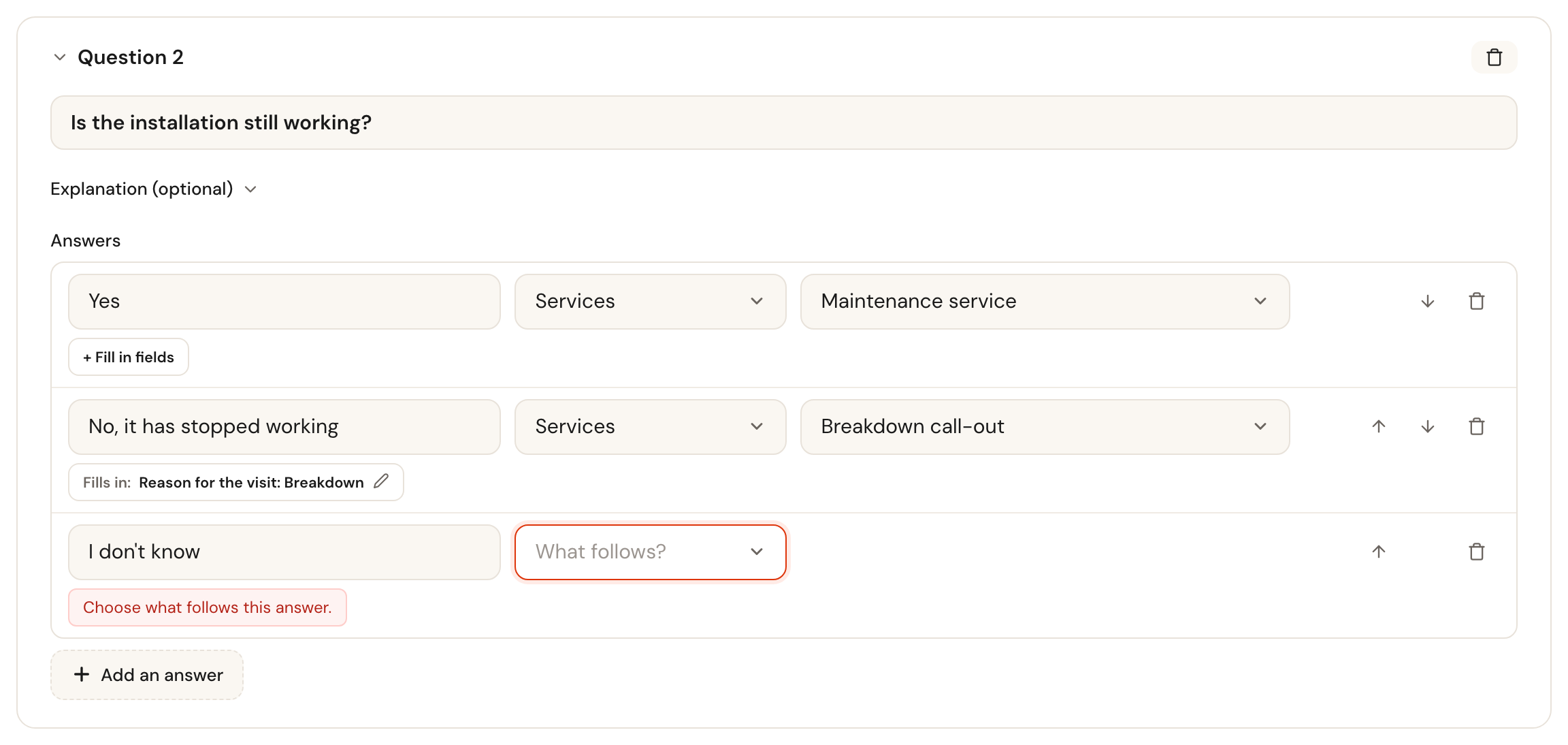Open the Services dropdown in the Yes row
The height and width of the screenshot is (745, 1568).
(651, 302)
